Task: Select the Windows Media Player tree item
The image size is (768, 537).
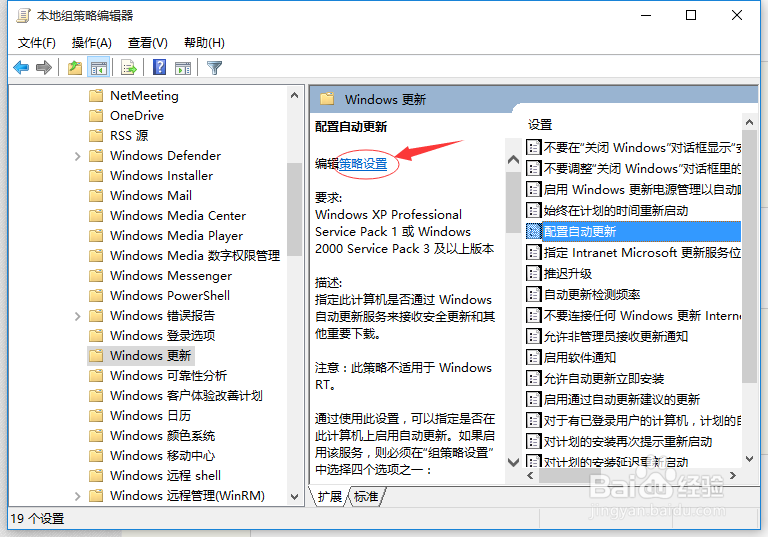Action: click(176, 236)
